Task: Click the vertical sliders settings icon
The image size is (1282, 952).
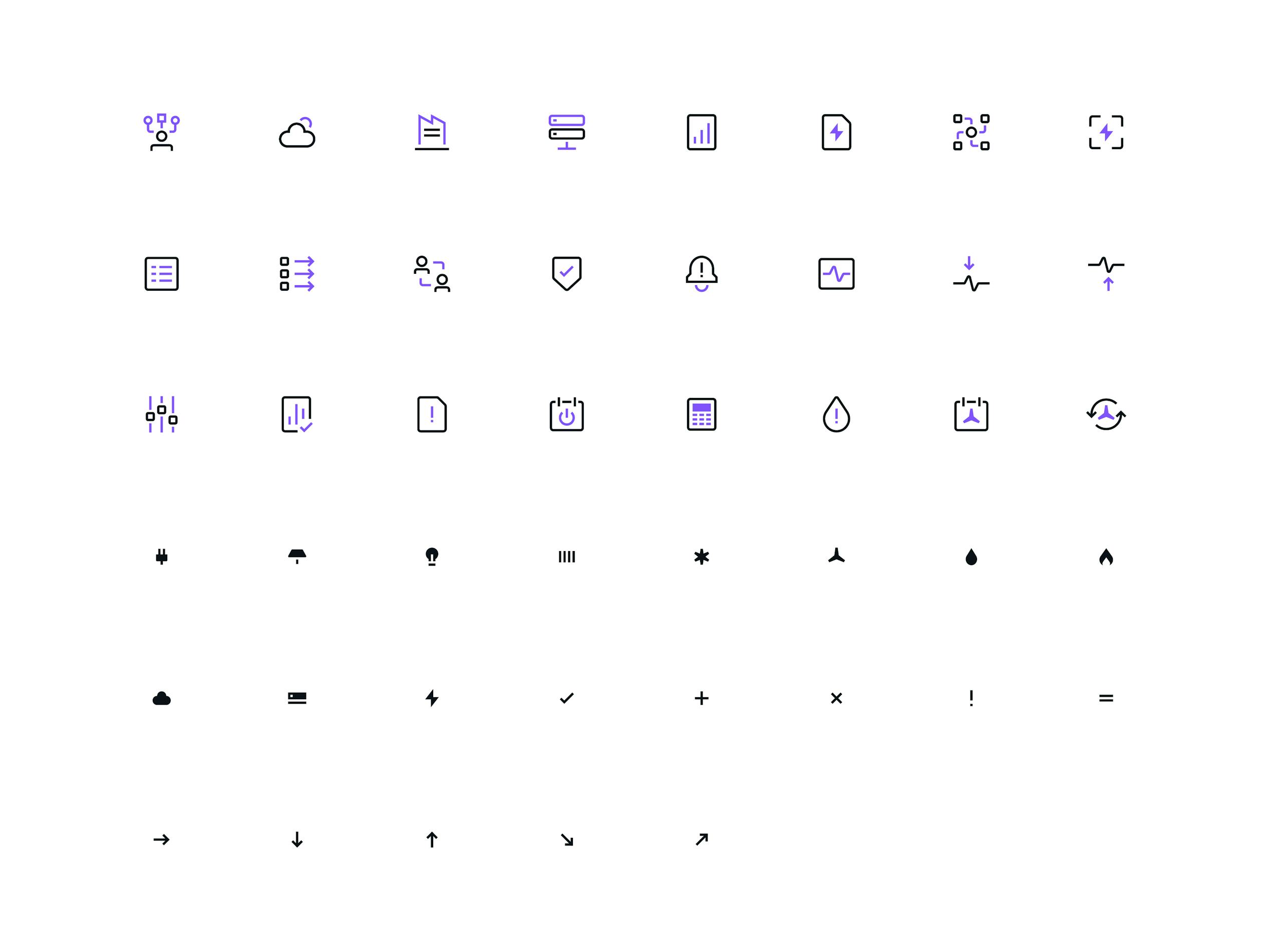Action: [161, 414]
